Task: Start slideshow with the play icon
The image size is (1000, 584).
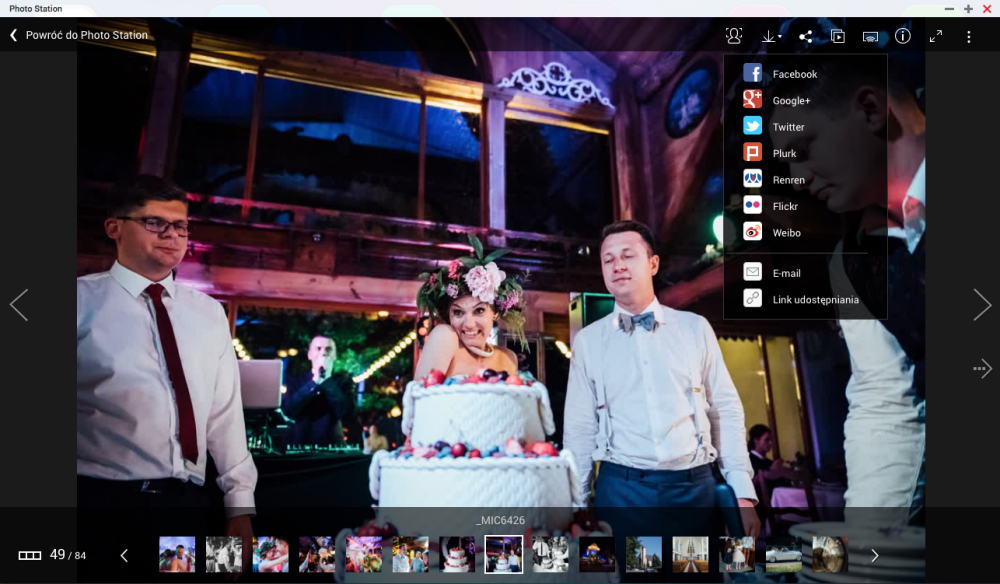Action: (838, 36)
